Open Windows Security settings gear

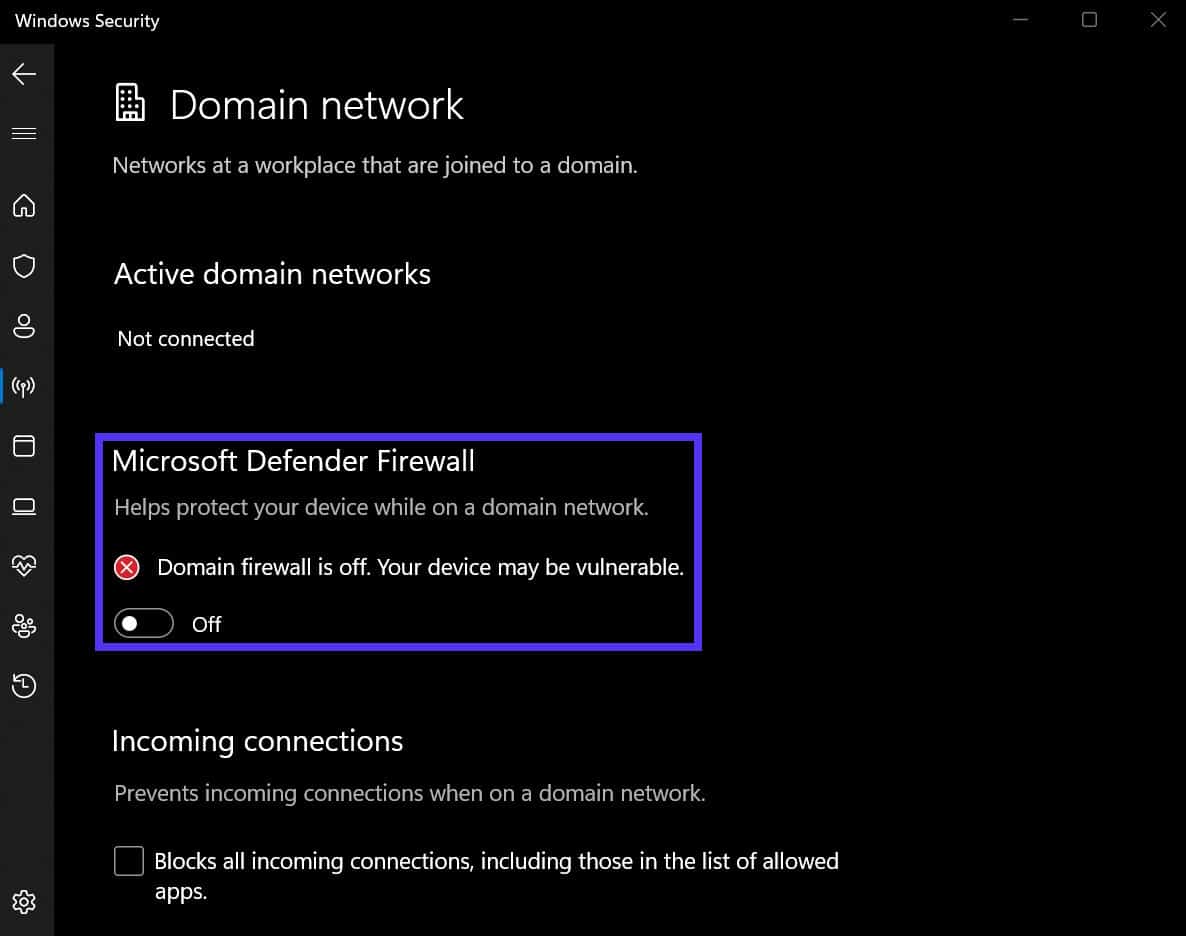(x=24, y=902)
